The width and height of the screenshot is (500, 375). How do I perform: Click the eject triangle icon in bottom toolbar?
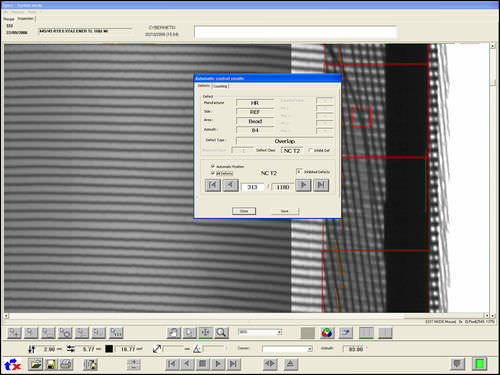coord(290,364)
